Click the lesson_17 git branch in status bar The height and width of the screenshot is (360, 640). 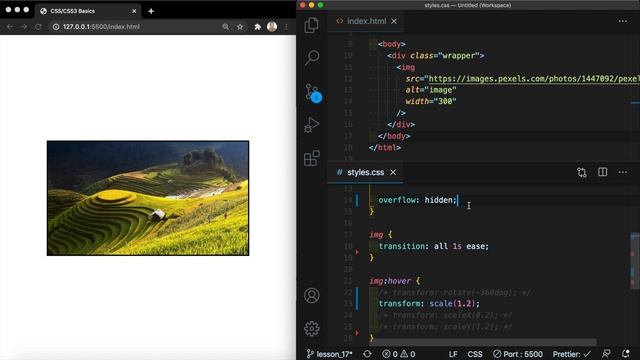tap(330, 354)
